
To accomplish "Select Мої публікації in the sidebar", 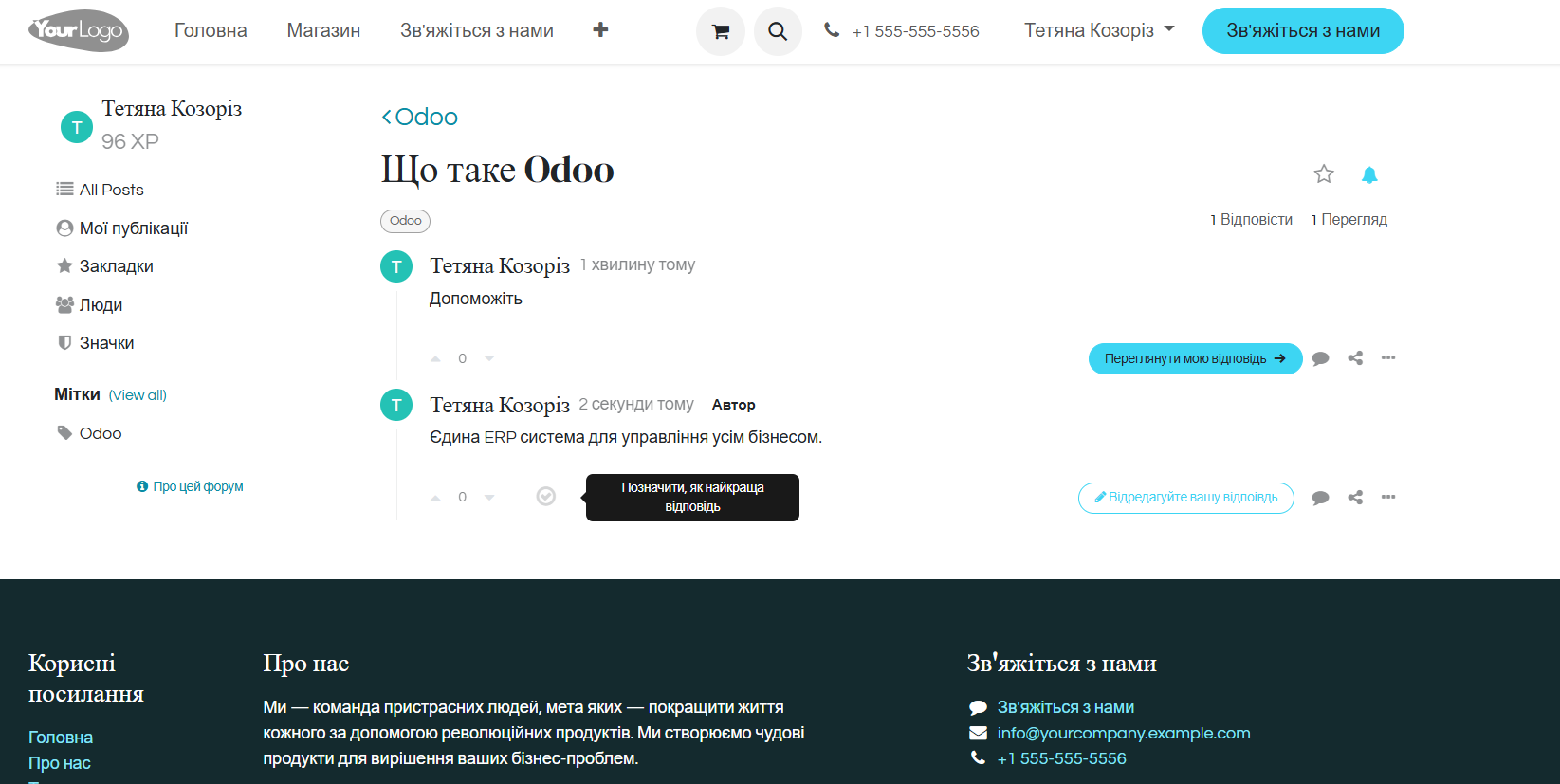I will 133,228.
